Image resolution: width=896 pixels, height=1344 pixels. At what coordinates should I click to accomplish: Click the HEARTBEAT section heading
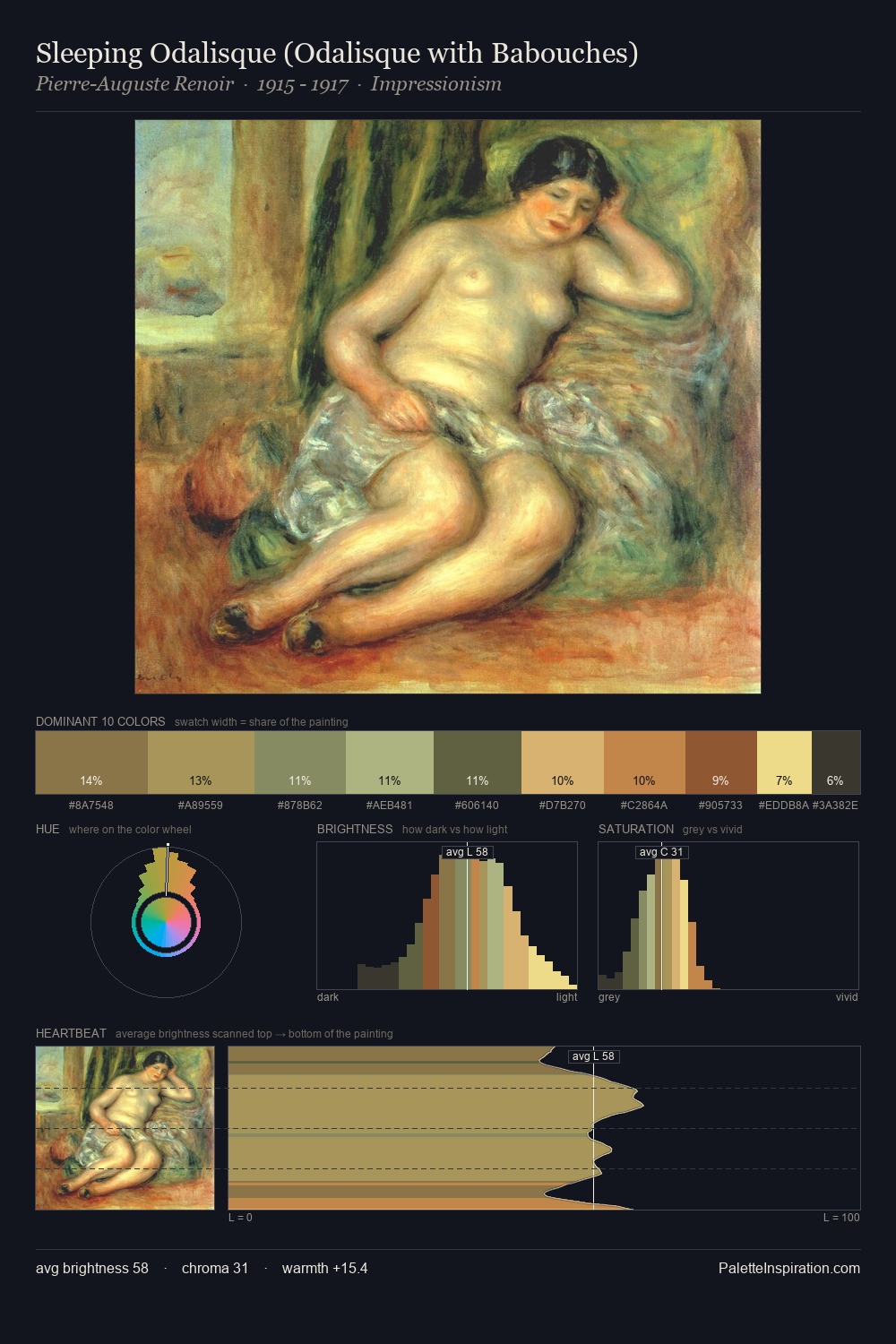click(x=71, y=1033)
